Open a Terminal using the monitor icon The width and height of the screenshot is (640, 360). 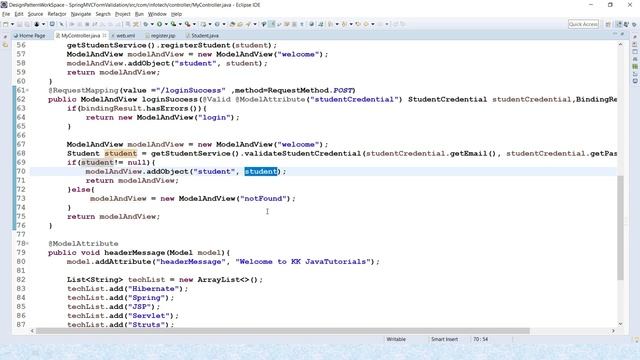[52, 24]
